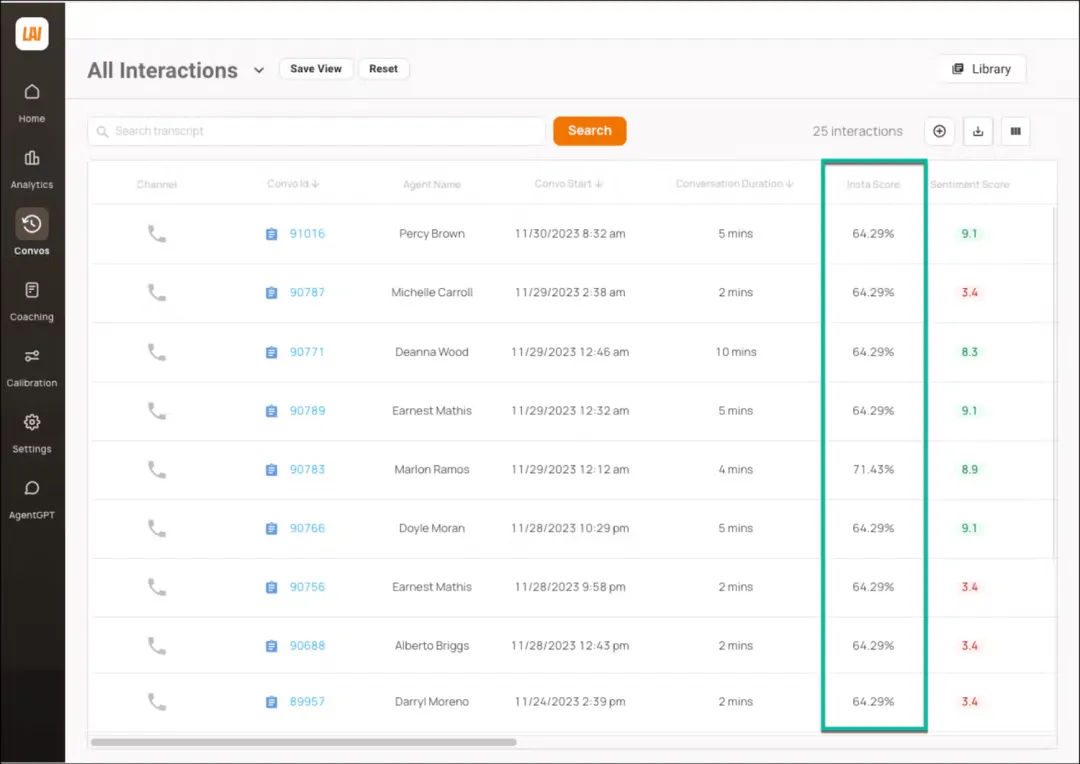Open conversation 90771 link

pyautogui.click(x=307, y=352)
